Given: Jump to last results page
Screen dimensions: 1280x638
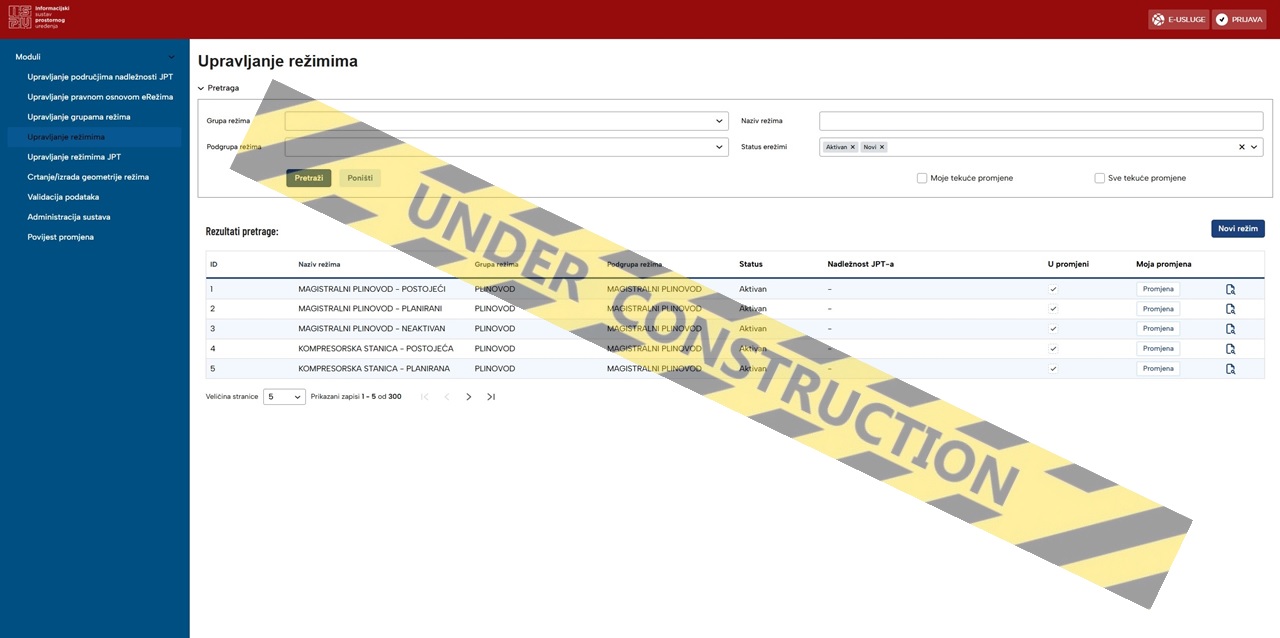Looking at the screenshot, I should pos(491,397).
